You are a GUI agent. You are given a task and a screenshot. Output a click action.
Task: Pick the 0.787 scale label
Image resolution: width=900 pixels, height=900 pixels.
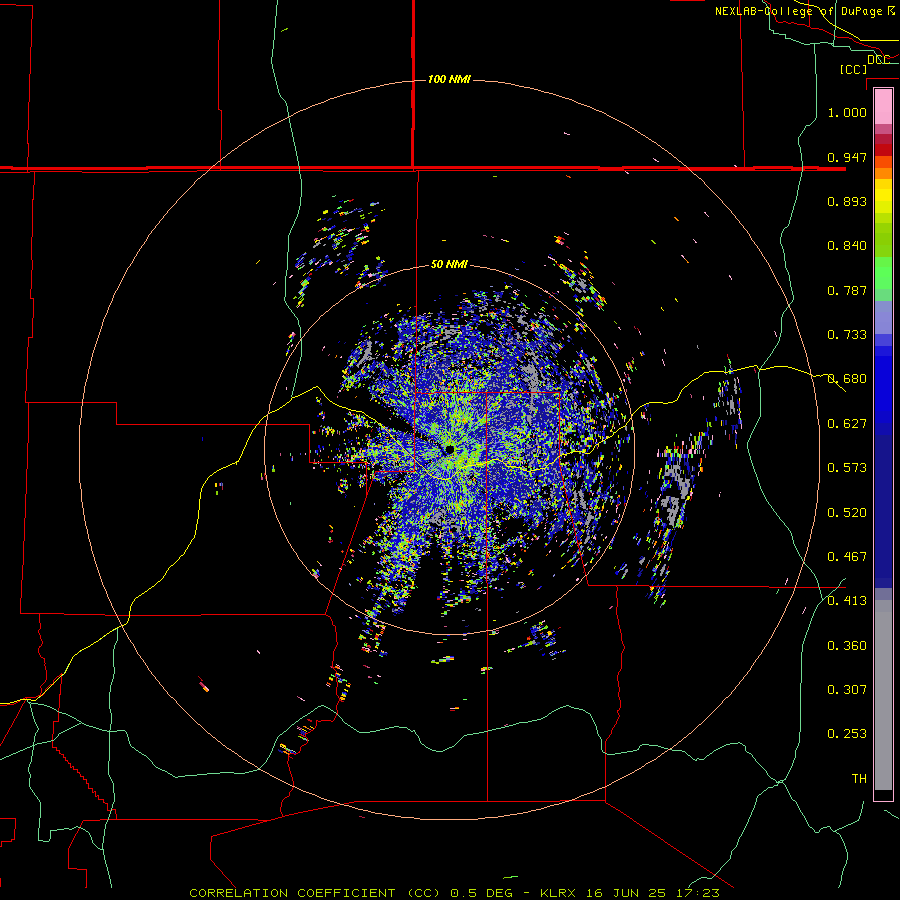(x=847, y=290)
